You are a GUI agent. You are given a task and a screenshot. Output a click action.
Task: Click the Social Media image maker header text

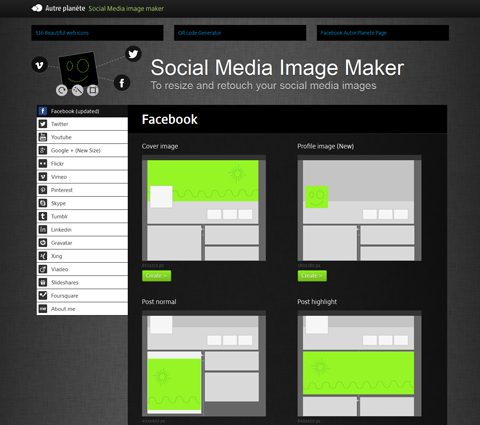click(x=126, y=9)
